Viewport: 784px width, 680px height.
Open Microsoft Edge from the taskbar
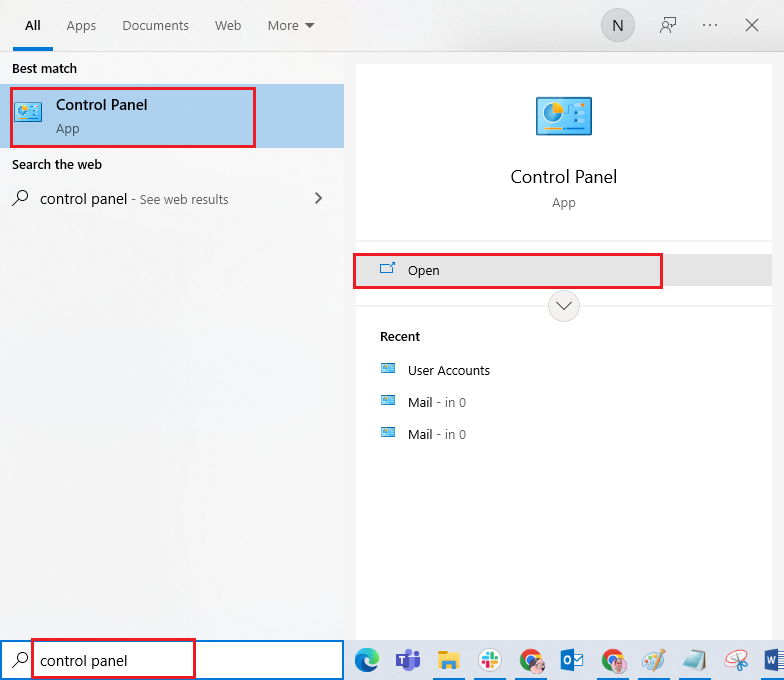pyautogui.click(x=367, y=660)
